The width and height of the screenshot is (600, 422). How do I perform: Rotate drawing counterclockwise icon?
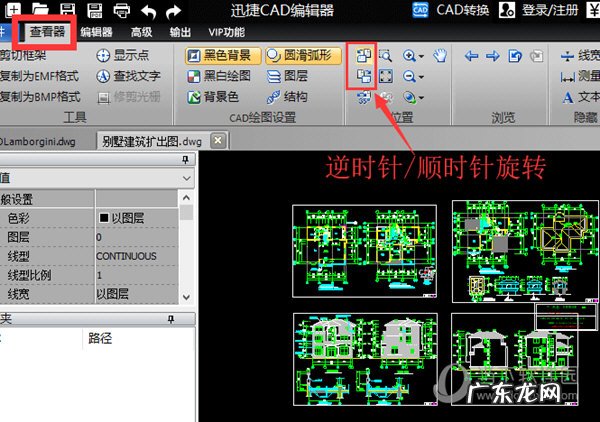click(364, 55)
